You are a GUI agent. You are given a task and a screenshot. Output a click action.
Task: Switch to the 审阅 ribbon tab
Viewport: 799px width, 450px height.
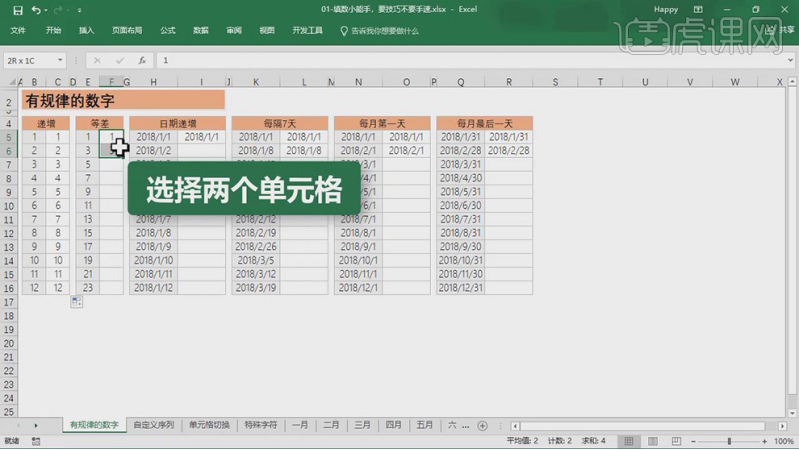(234, 31)
